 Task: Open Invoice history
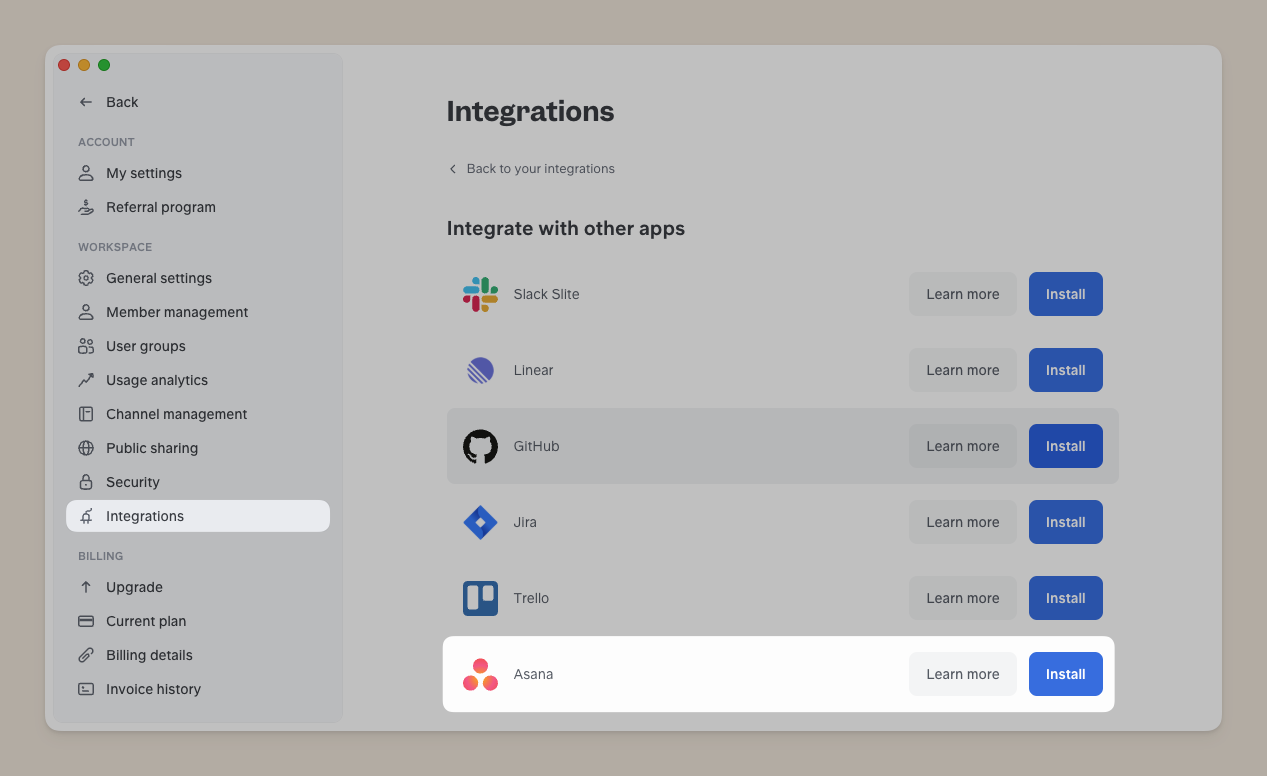click(198, 689)
